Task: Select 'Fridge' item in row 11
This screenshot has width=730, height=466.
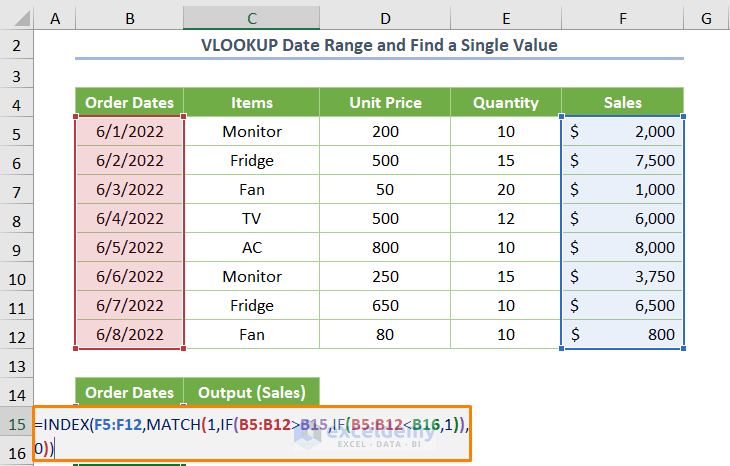Action: (x=251, y=305)
